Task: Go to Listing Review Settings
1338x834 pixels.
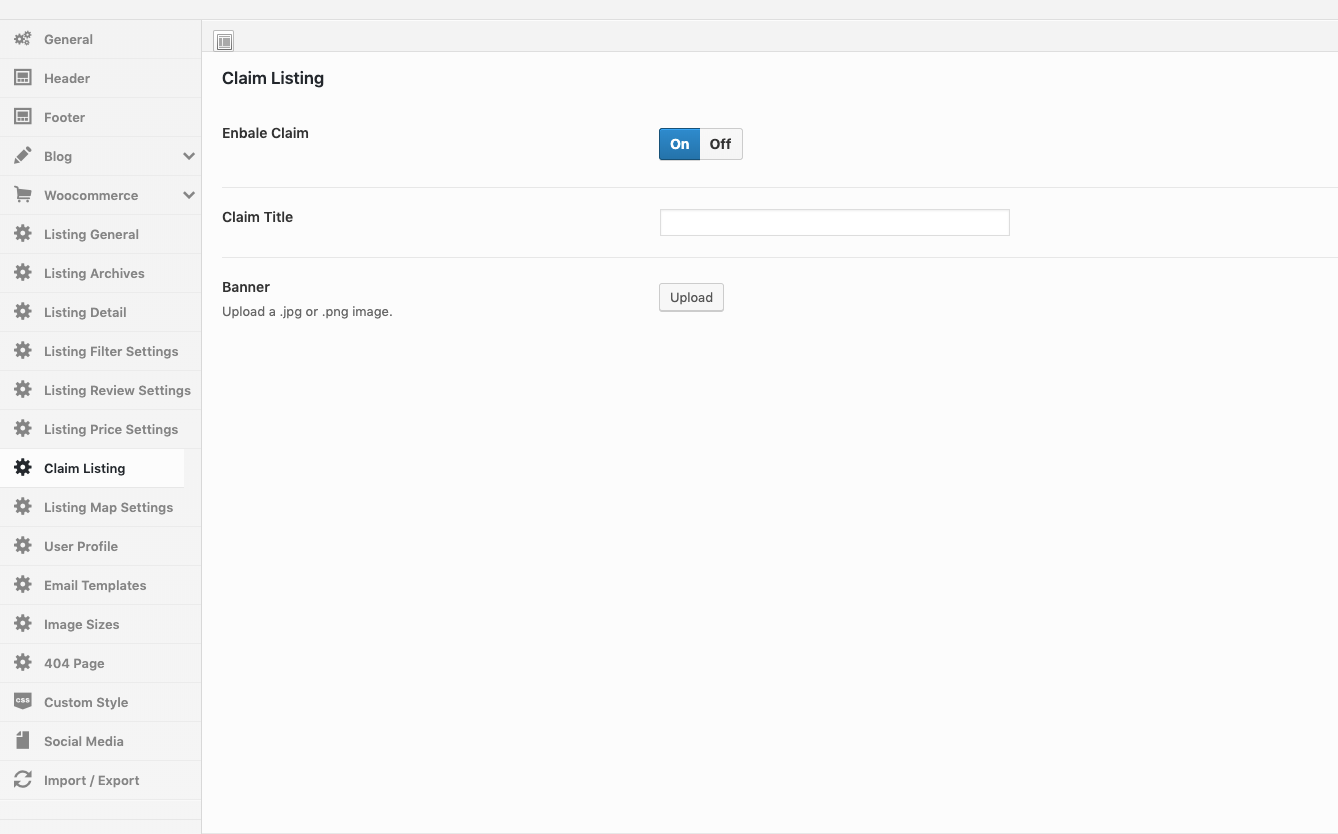Action: pyautogui.click(x=117, y=390)
